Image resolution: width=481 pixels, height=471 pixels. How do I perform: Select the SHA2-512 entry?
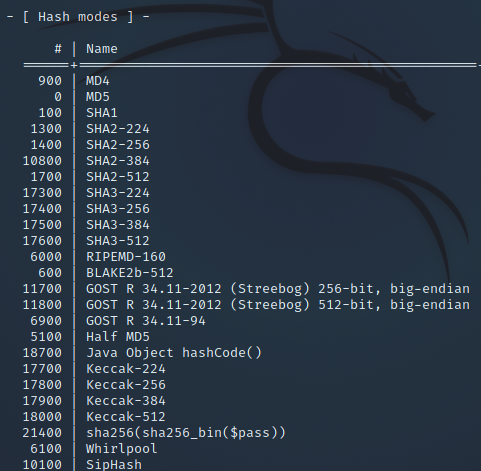tap(118, 177)
